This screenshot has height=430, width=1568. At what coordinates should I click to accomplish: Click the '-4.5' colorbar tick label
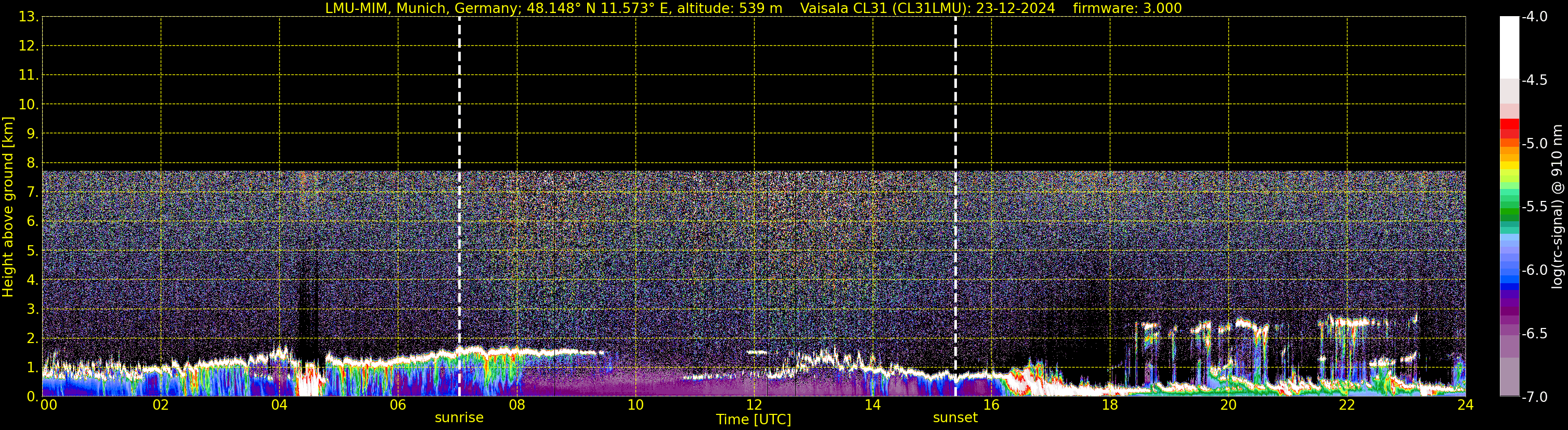tap(1534, 80)
